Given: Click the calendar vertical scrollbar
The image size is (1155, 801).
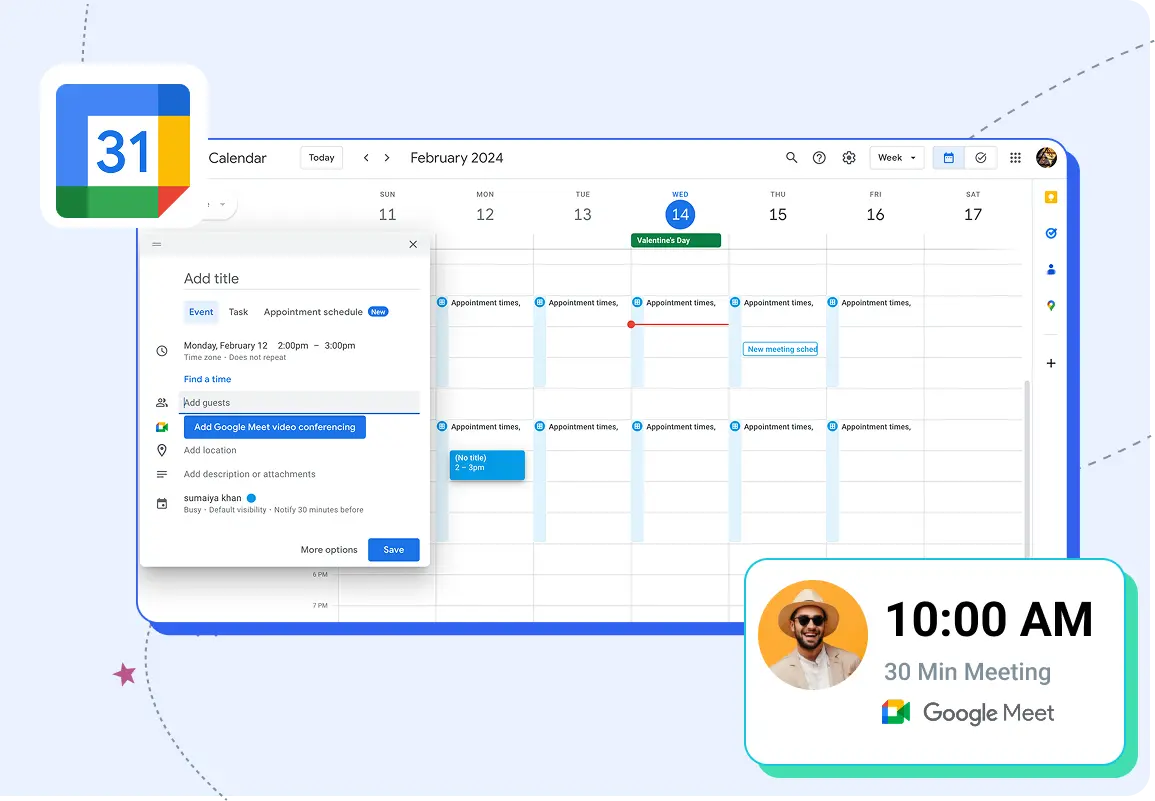Looking at the screenshot, I should click(1026, 468).
